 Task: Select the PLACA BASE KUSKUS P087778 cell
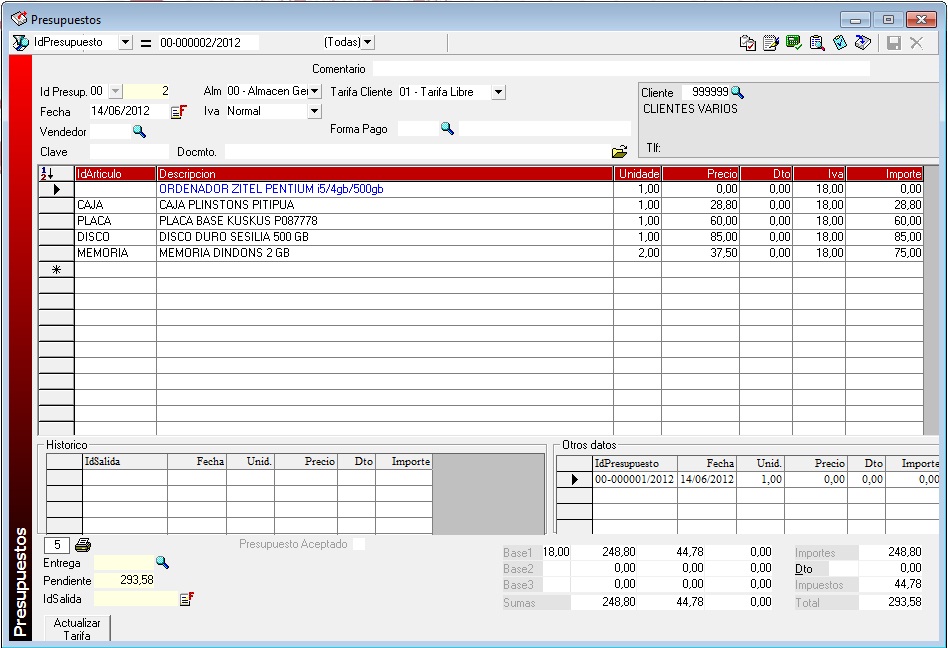385,221
